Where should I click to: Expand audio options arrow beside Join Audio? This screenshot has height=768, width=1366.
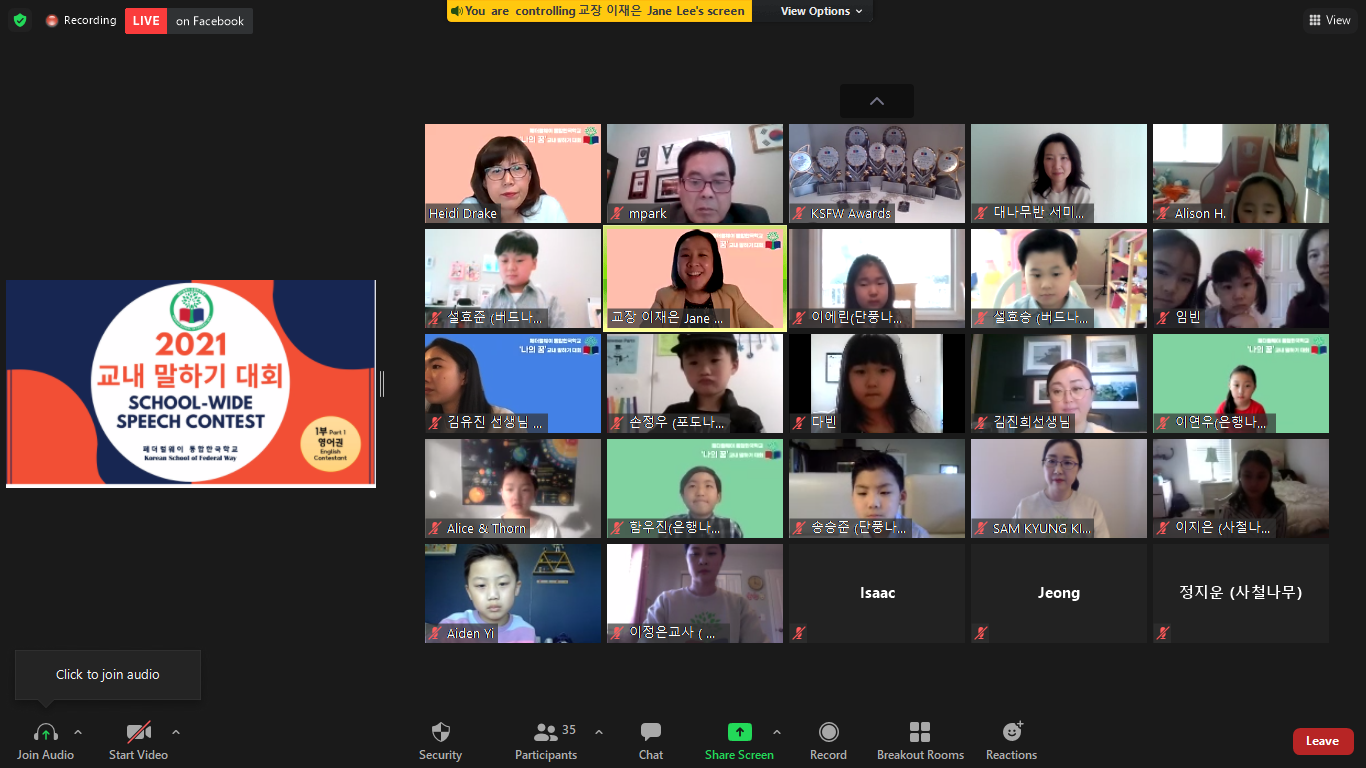[x=78, y=732]
